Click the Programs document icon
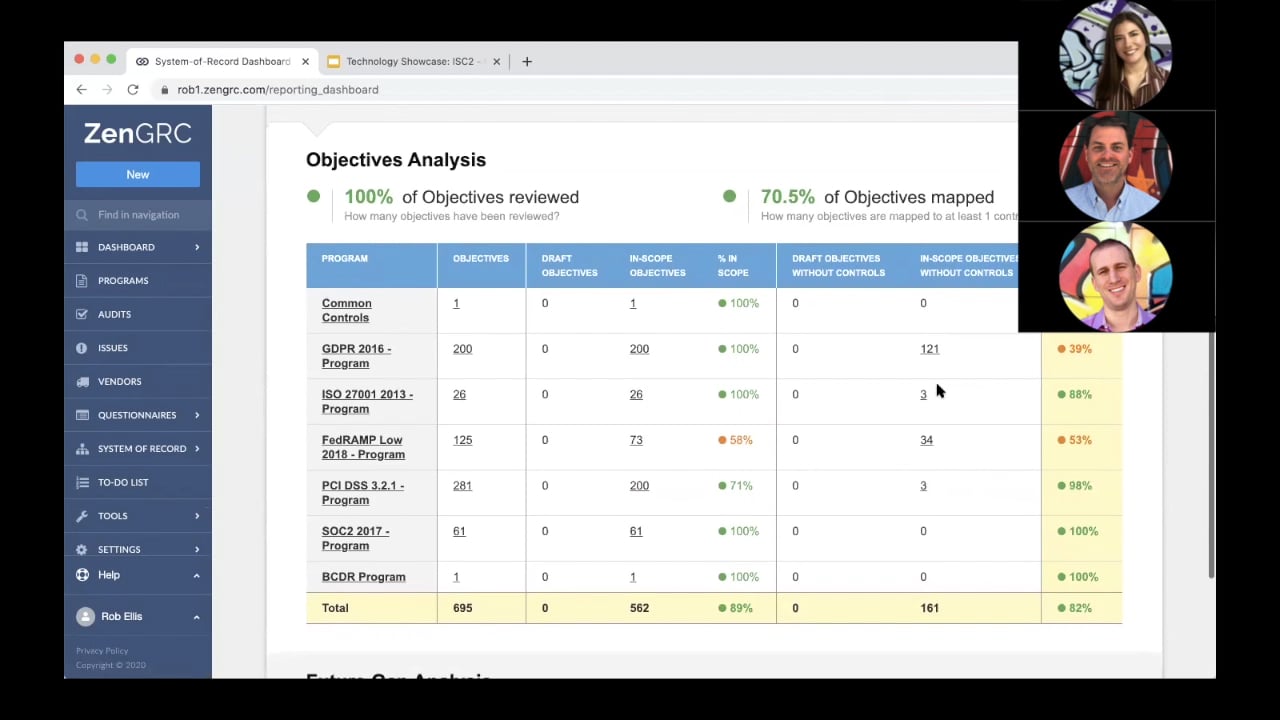The width and height of the screenshot is (1280, 720). pos(82,281)
